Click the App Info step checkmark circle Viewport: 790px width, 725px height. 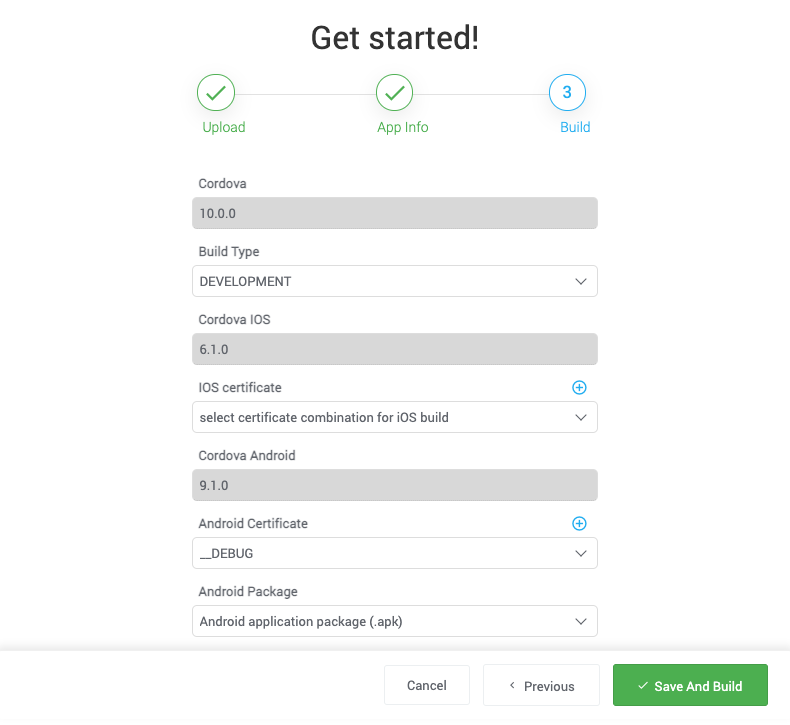[395, 93]
